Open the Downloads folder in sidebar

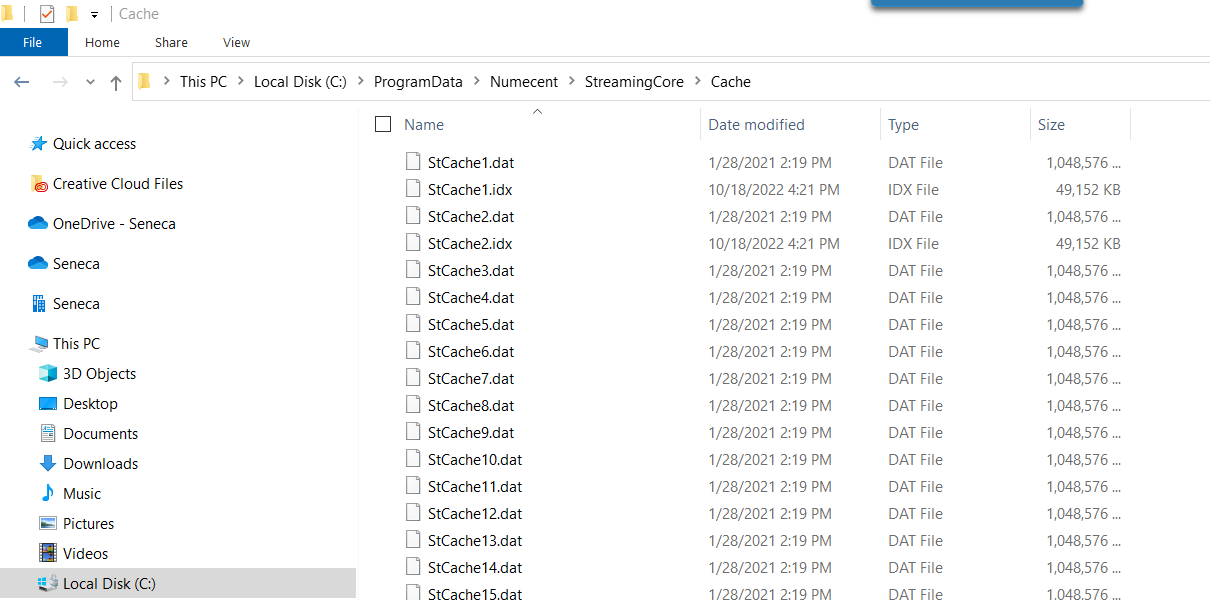click(100, 464)
